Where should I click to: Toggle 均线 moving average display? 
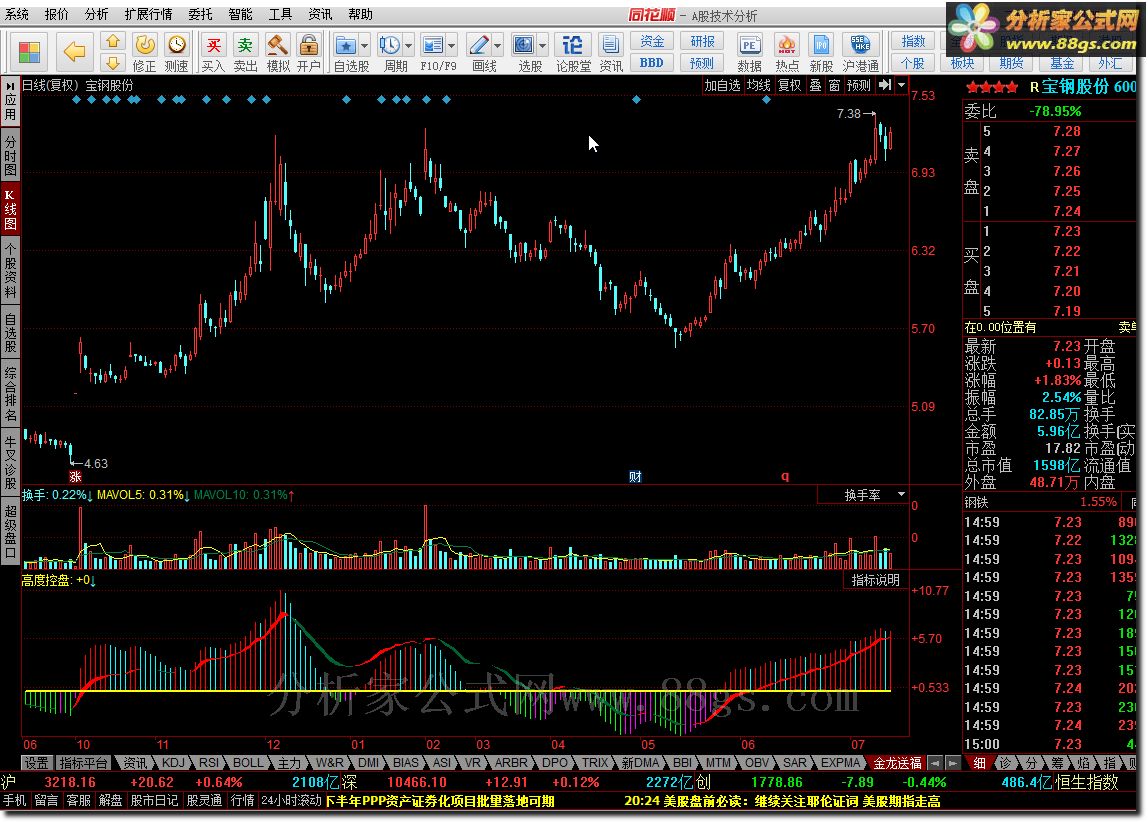[x=758, y=86]
